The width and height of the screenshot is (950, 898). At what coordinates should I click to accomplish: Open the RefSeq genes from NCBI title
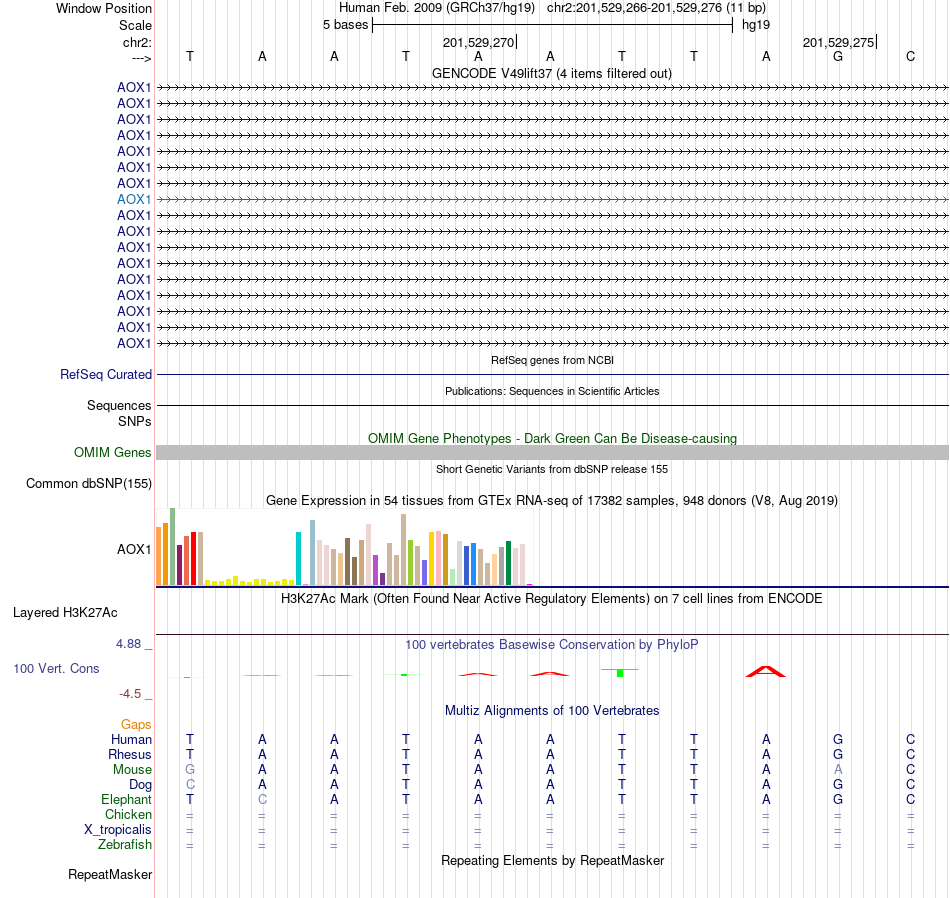pos(552,360)
